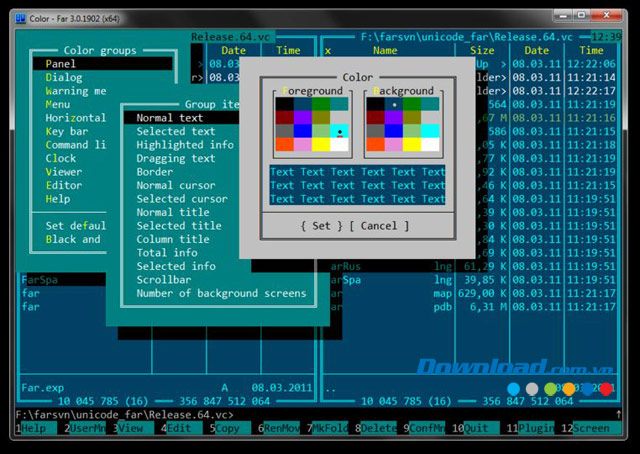The height and width of the screenshot is (454, 640).
Task: Pick the cyan background color swatch
Action: pyautogui.click(x=429, y=130)
